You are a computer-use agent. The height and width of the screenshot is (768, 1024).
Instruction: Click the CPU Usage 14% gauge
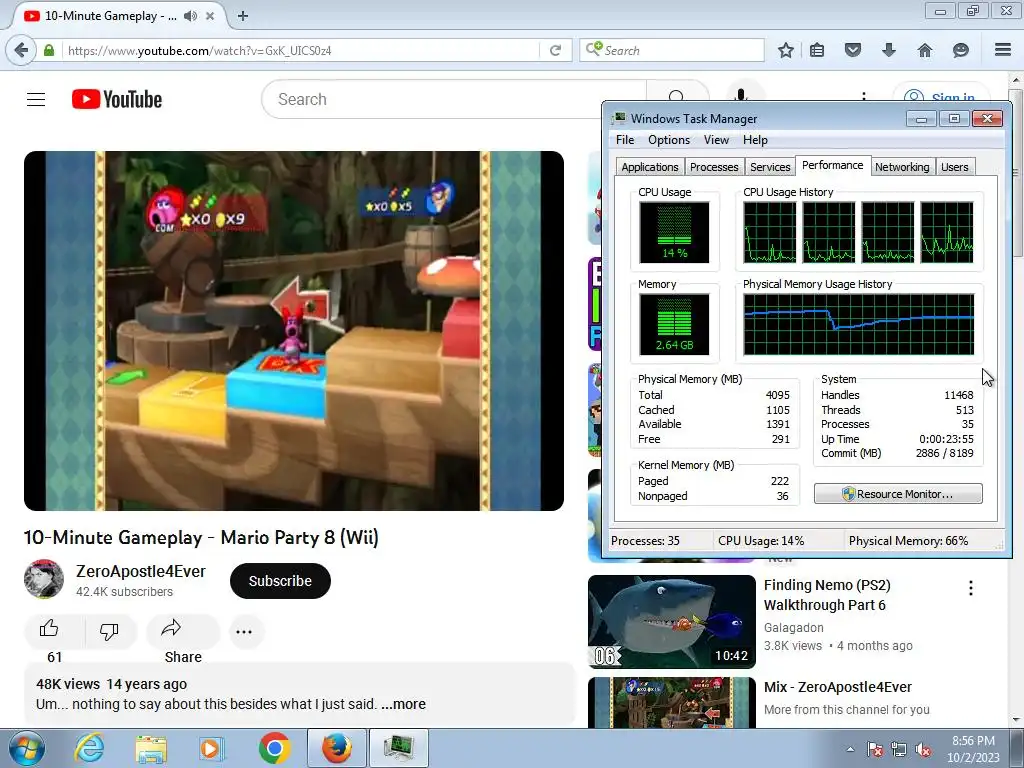point(674,232)
